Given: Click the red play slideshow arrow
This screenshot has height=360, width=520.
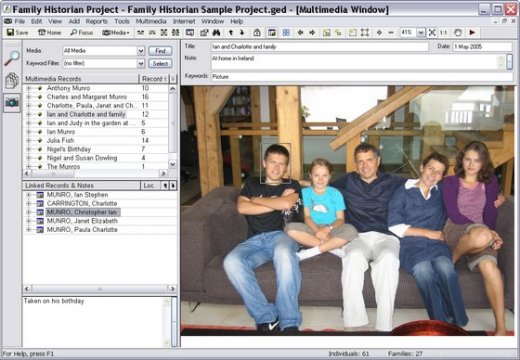Looking at the screenshot, I should pyautogui.click(x=472, y=32).
